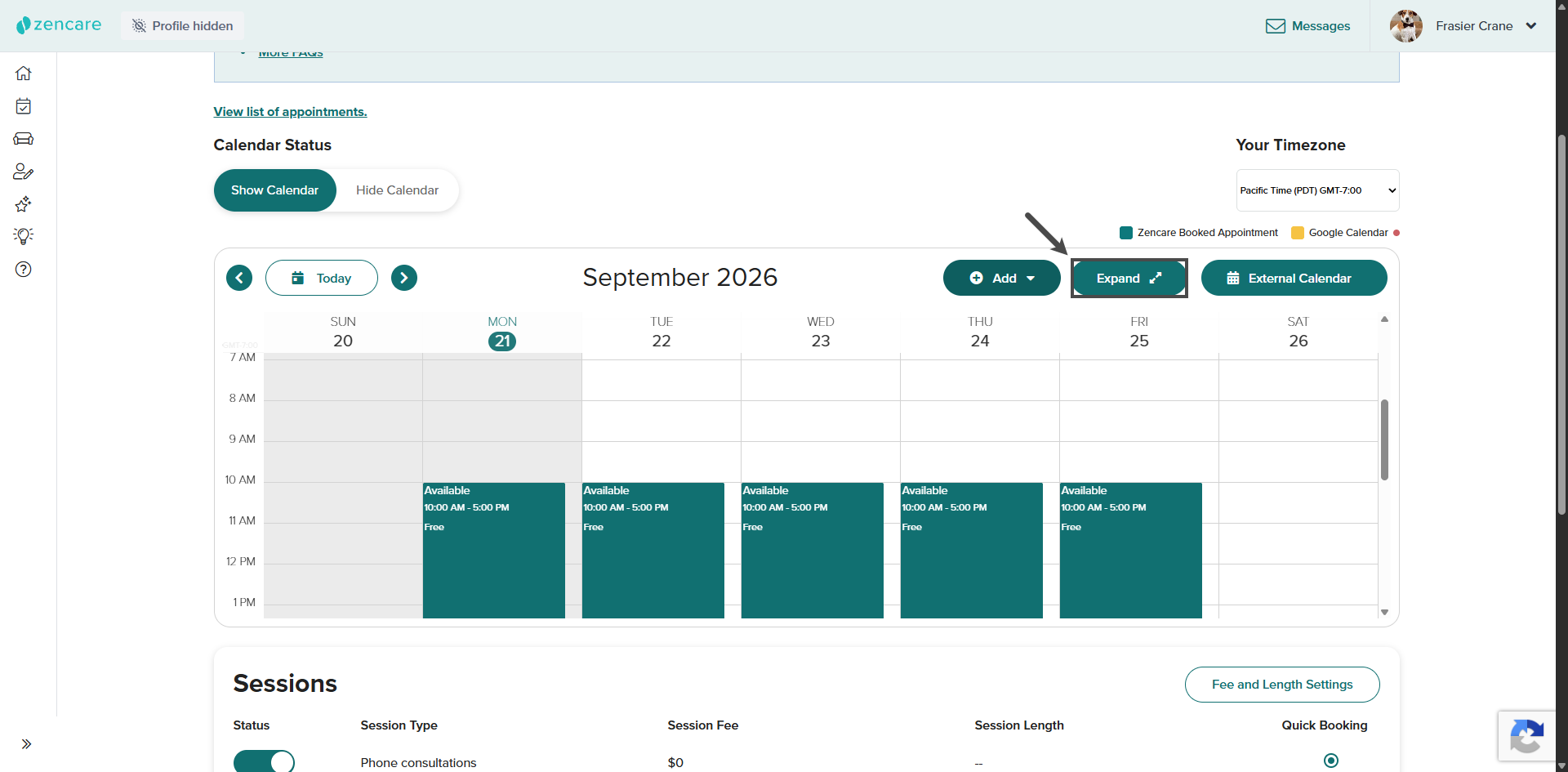Open the home icon in sidebar
The height and width of the screenshot is (772, 1568).
point(24,74)
